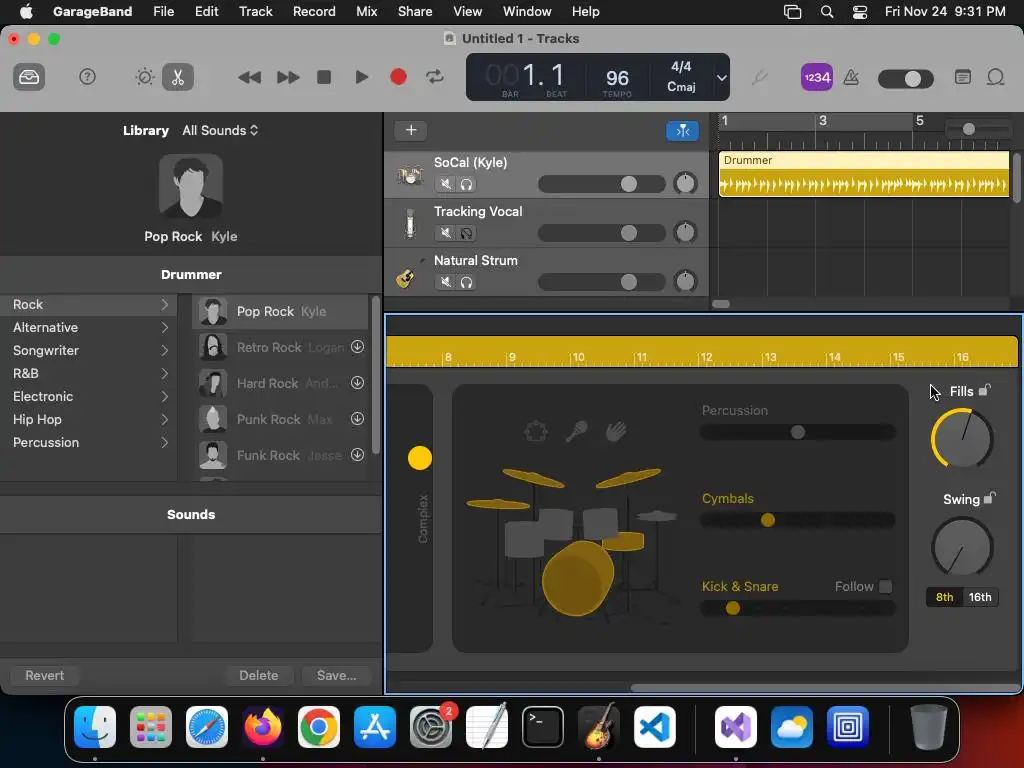Open the Tuner icon
This screenshot has width=1024, height=768.
tap(759, 78)
